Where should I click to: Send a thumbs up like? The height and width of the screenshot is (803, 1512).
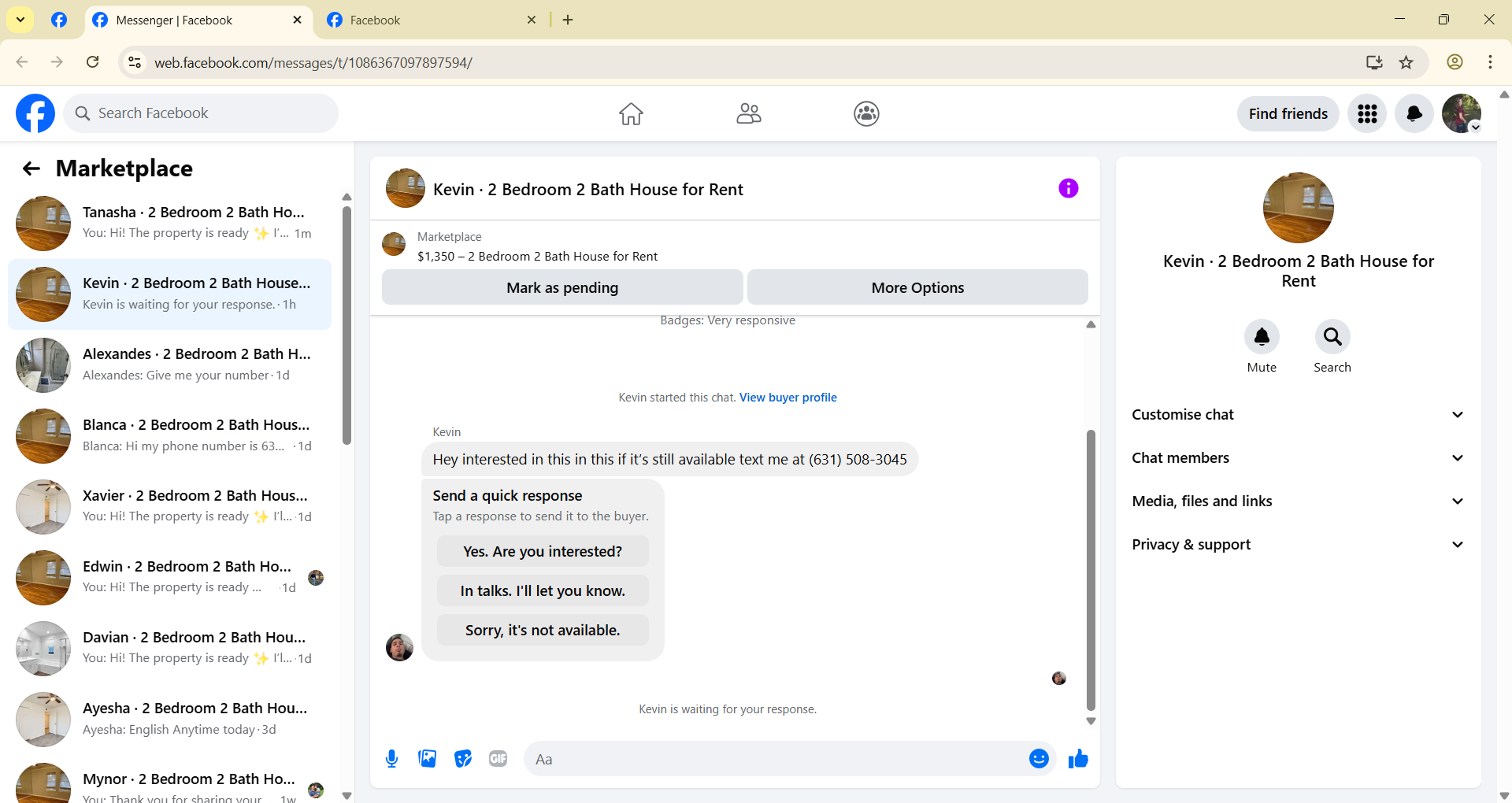click(1078, 759)
